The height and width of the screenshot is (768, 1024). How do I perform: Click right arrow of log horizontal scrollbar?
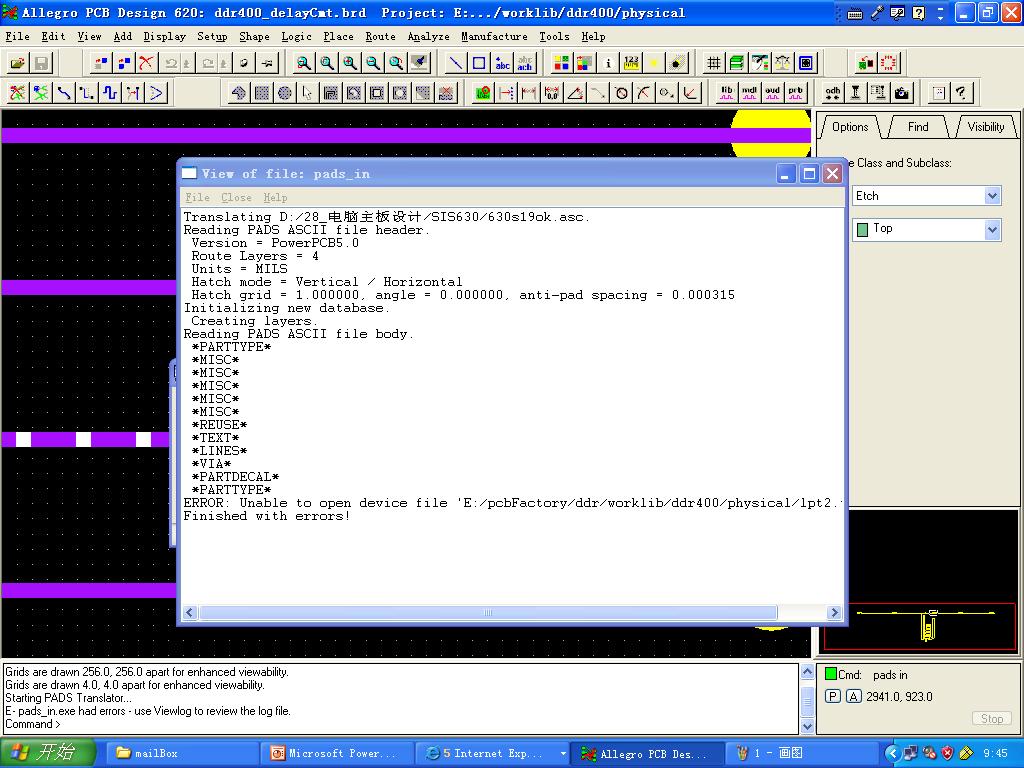pos(834,613)
